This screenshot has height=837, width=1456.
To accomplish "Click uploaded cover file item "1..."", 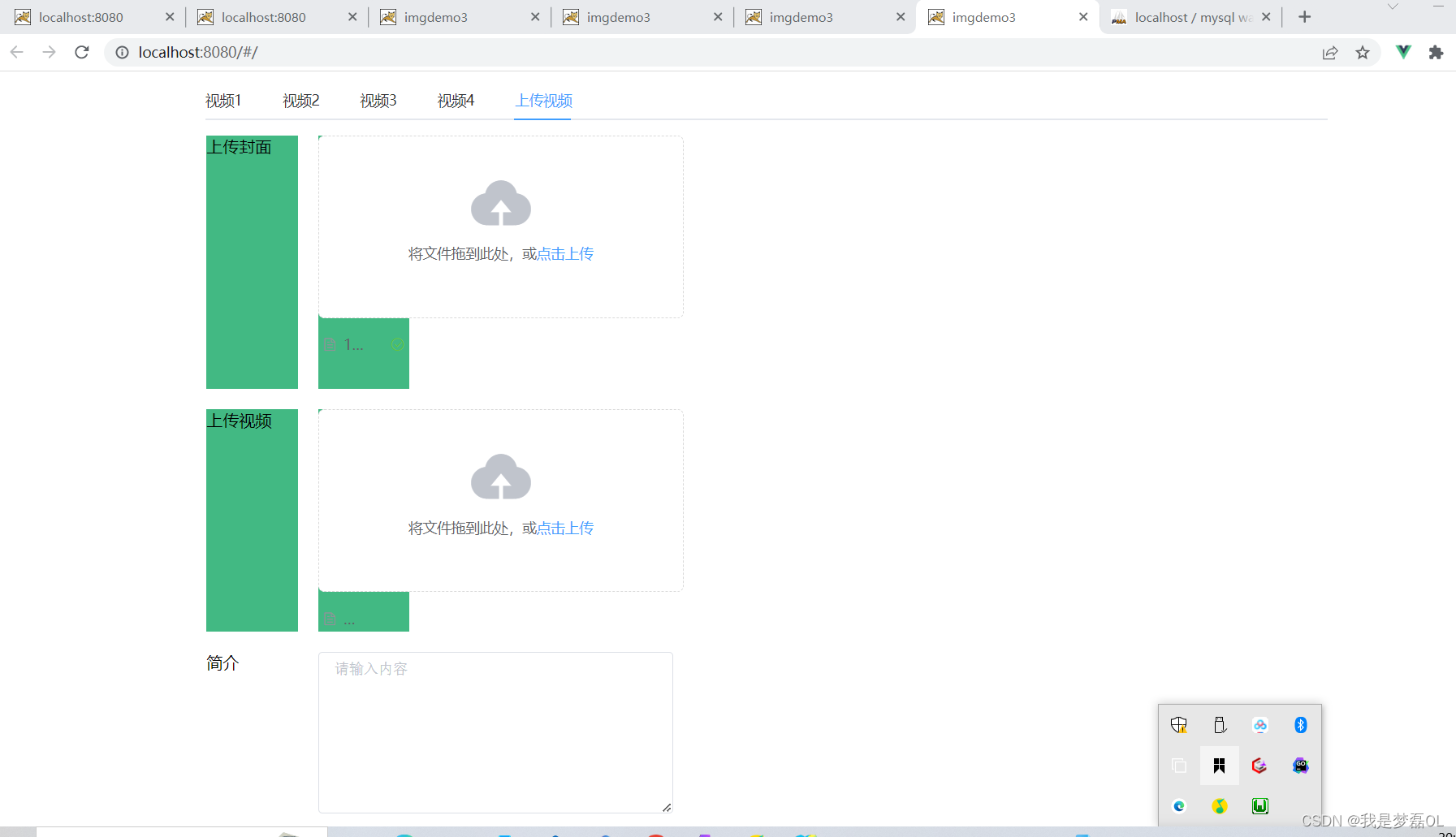I will tap(364, 345).
